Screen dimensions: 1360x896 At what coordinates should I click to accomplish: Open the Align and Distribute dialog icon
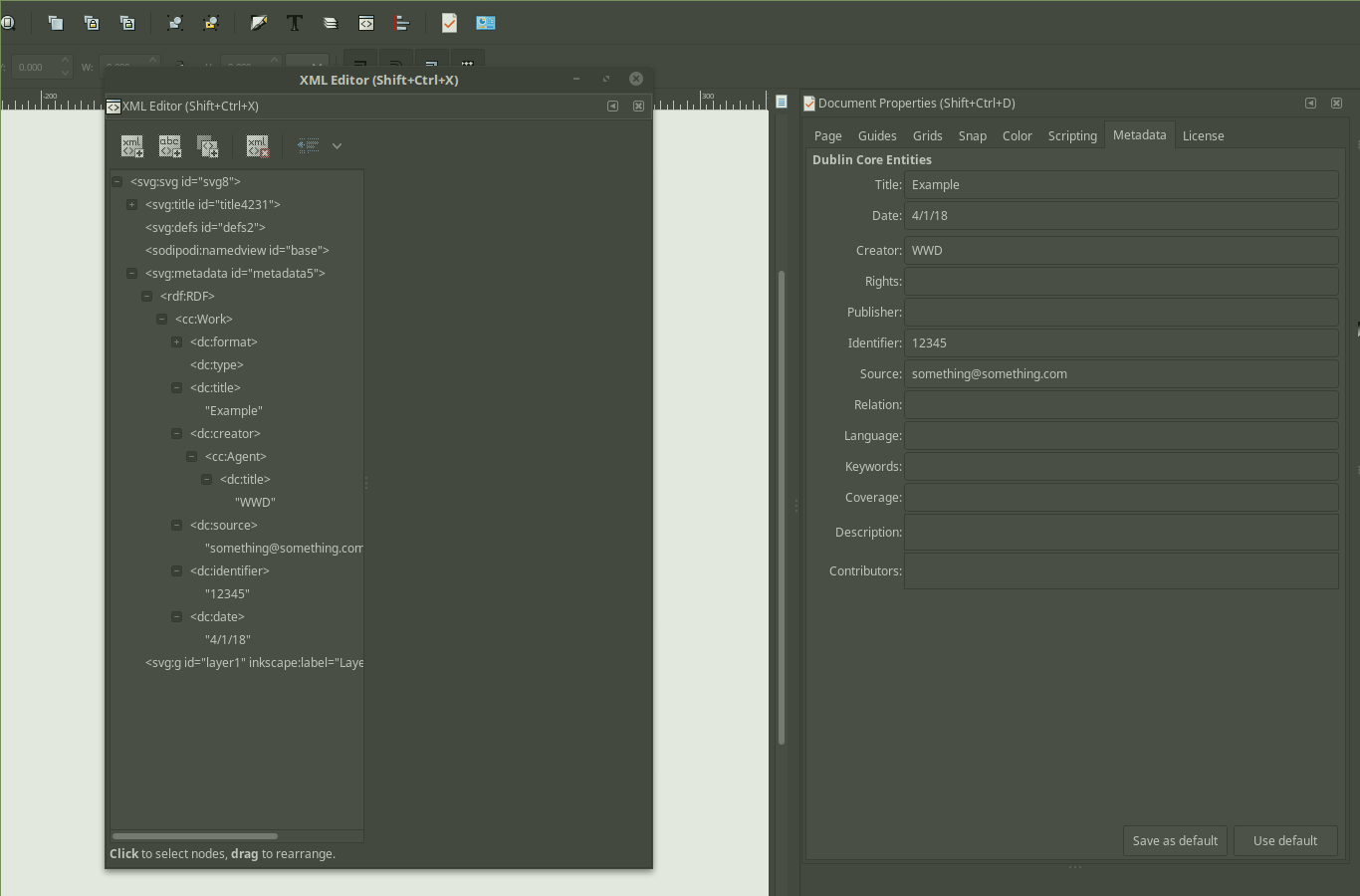tap(402, 22)
